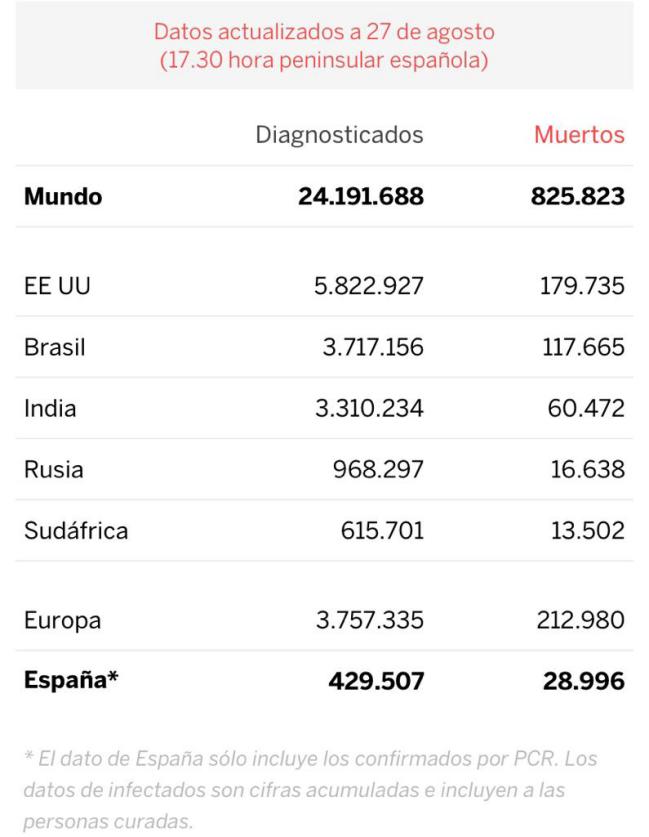
Task: Click Brasil deaths value 117.665
Action: click(x=583, y=348)
